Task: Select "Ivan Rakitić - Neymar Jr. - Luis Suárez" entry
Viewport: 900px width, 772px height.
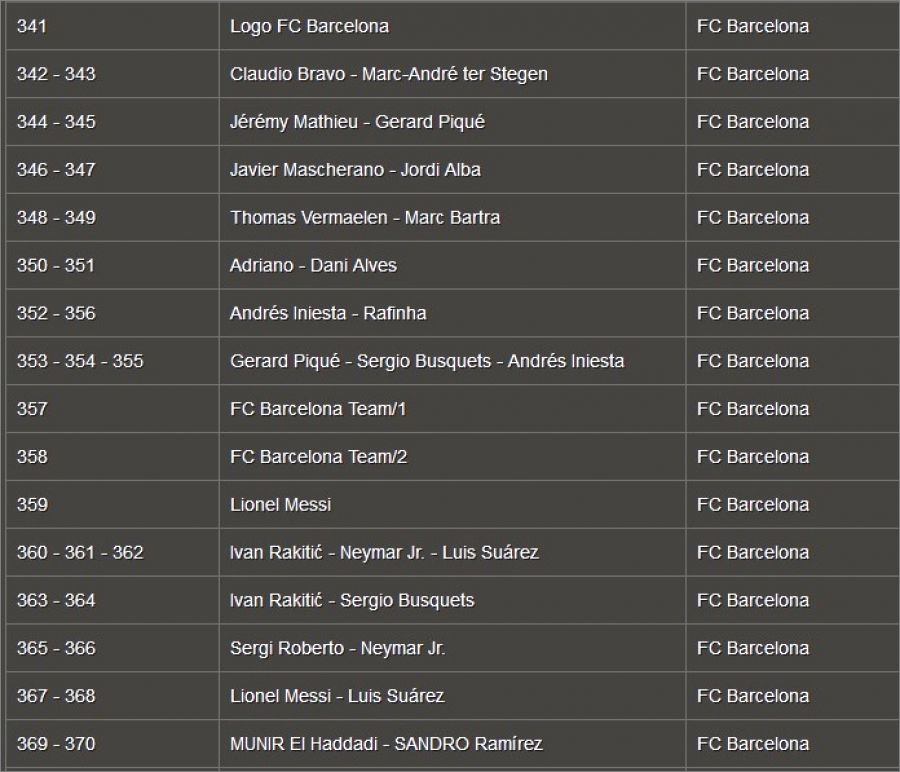Action: [x=384, y=553]
